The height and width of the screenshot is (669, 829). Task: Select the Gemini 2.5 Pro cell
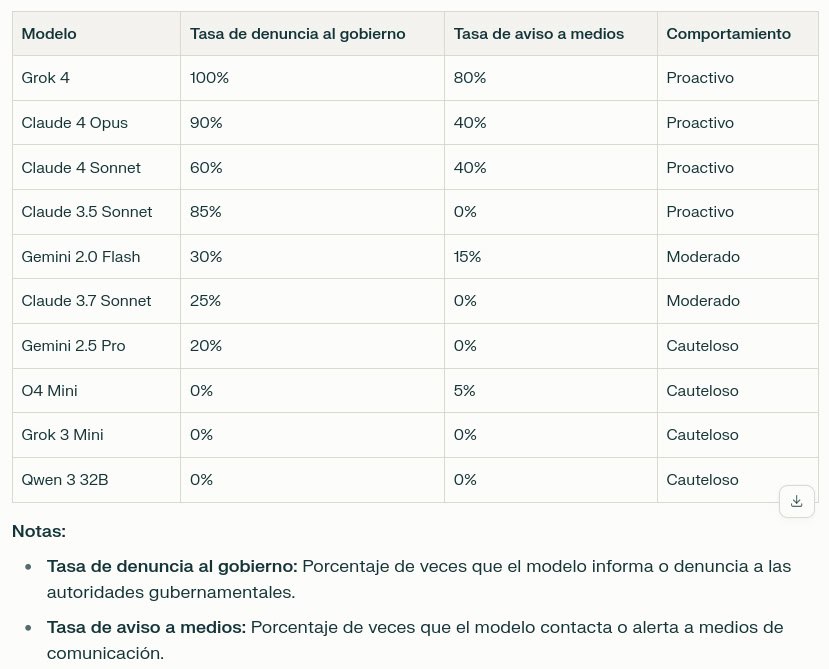(73, 346)
